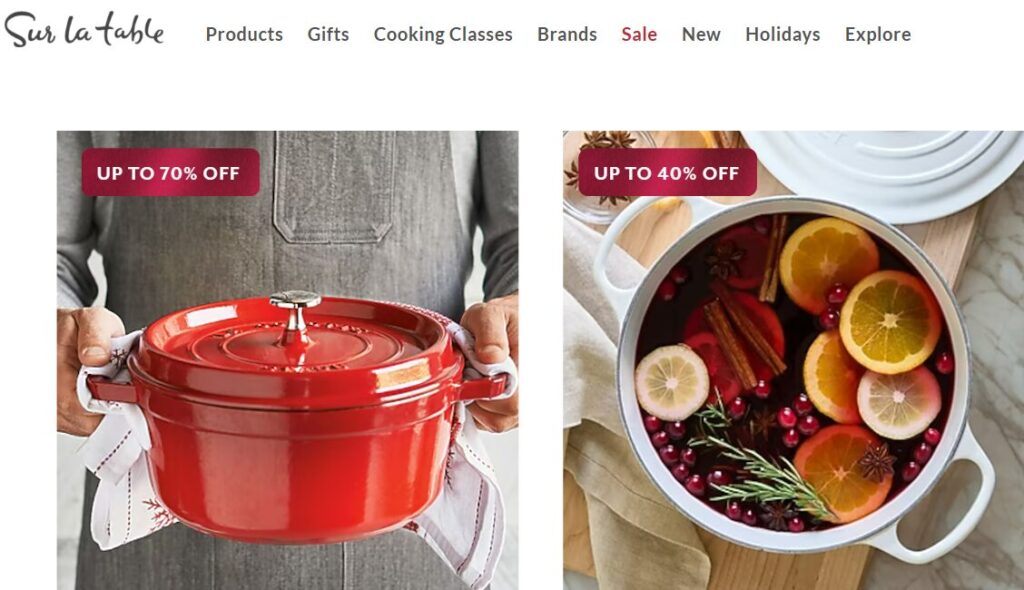1024x590 pixels.
Task: Click the Sur la Table logo
Action: pos(84,31)
